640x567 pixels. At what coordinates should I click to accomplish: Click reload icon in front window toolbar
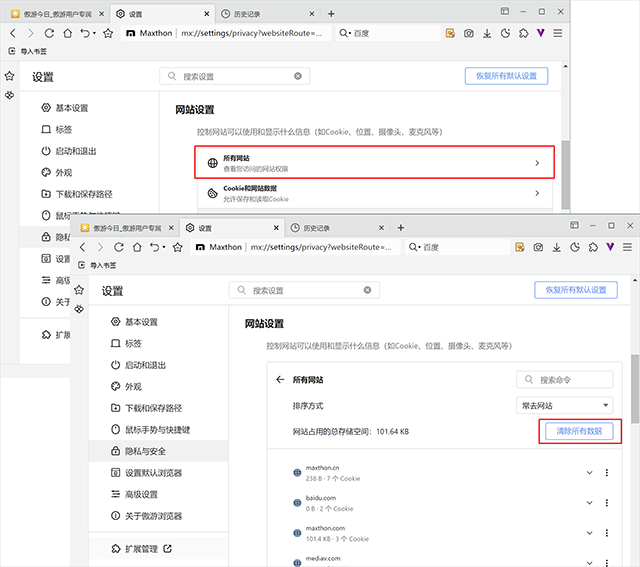click(119, 247)
